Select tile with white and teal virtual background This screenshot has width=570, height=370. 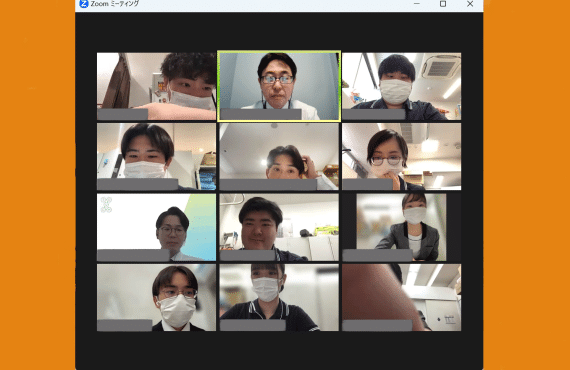[x=156, y=227]
